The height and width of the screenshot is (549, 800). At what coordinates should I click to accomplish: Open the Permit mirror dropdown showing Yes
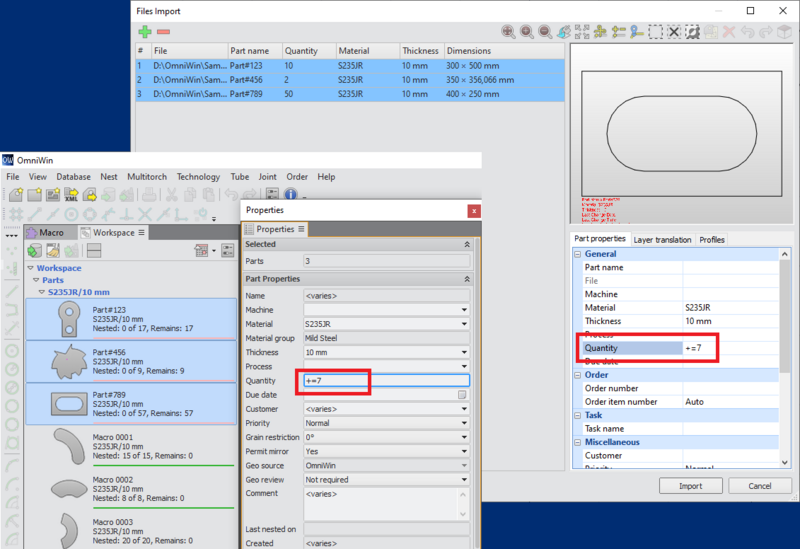[464, 452]
